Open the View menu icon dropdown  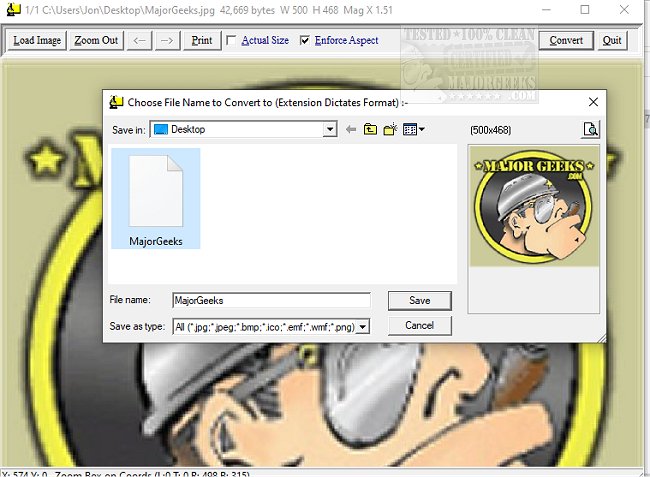pos(414,130)
